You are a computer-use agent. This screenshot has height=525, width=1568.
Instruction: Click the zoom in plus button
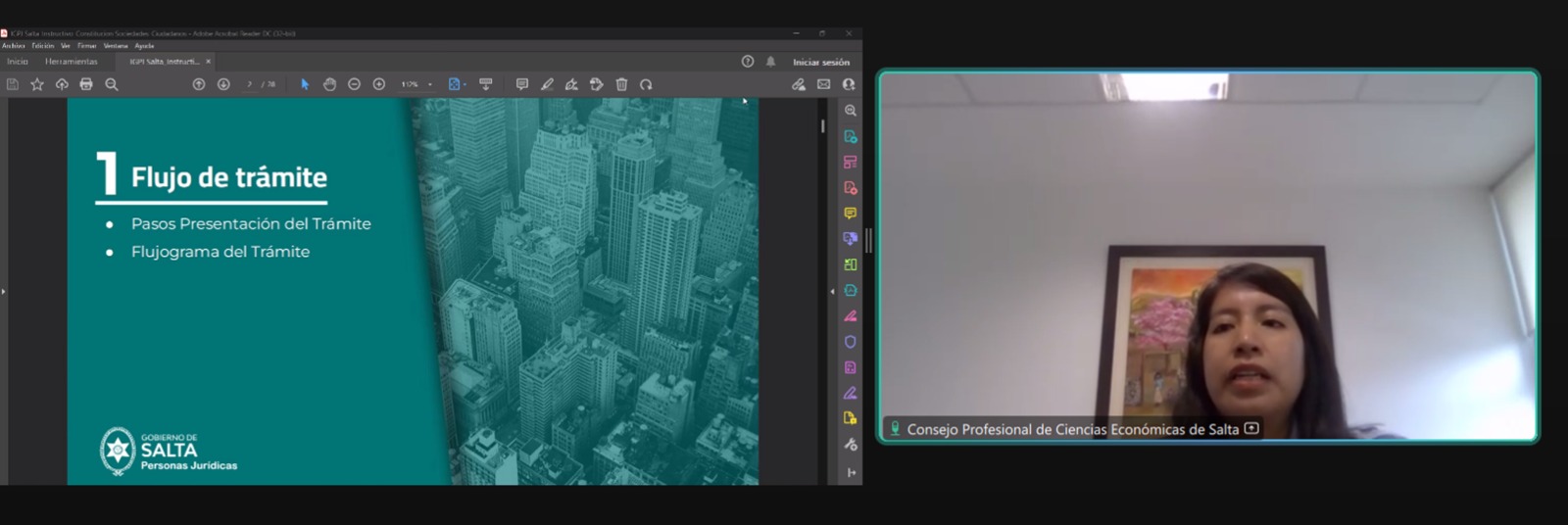tap(379, 84)
